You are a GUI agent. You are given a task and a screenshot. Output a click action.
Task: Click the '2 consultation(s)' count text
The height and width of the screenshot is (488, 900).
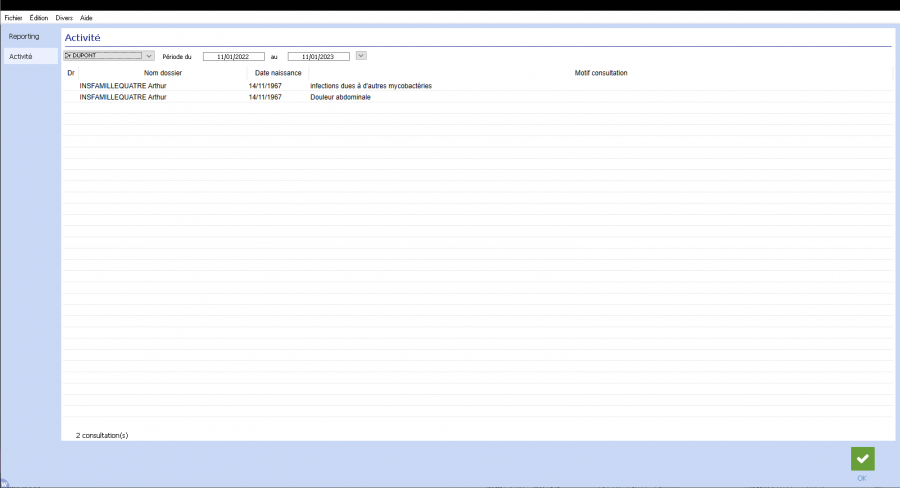(102, 435)
